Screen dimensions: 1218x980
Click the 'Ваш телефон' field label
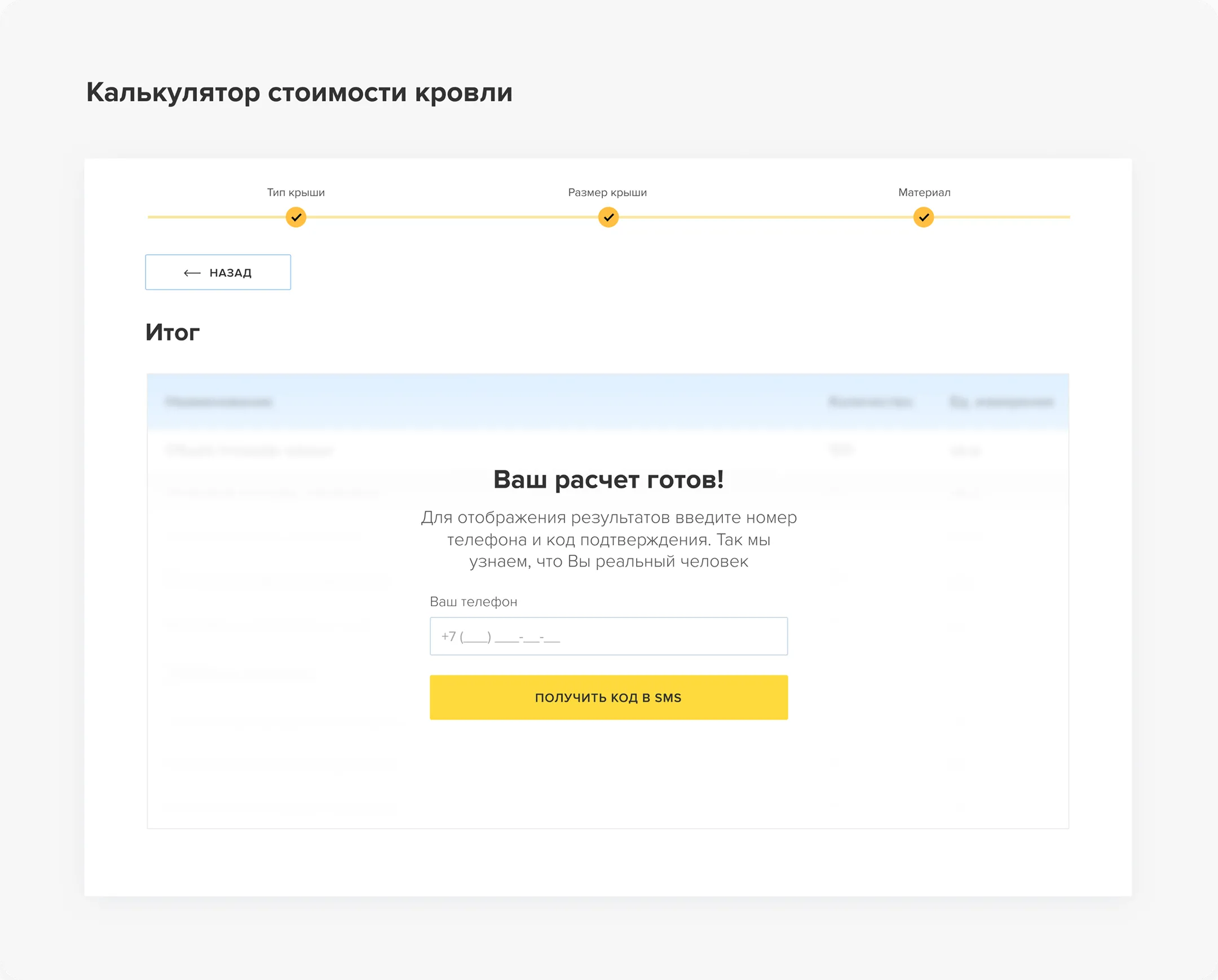pyautogui.click(x=474, y=602)
